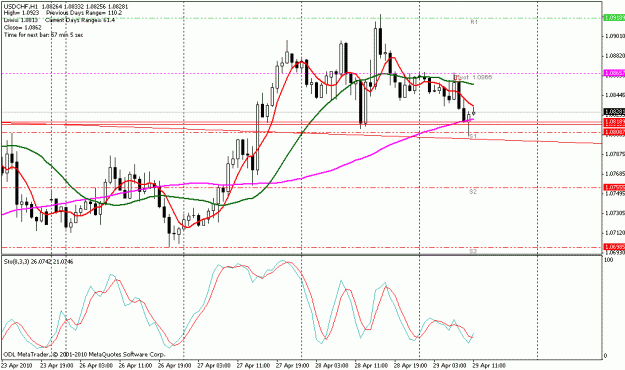The image size is (625, 370).
Task: Click the '23 Apr 19:00' time axis label
Action: pos(56,365)
